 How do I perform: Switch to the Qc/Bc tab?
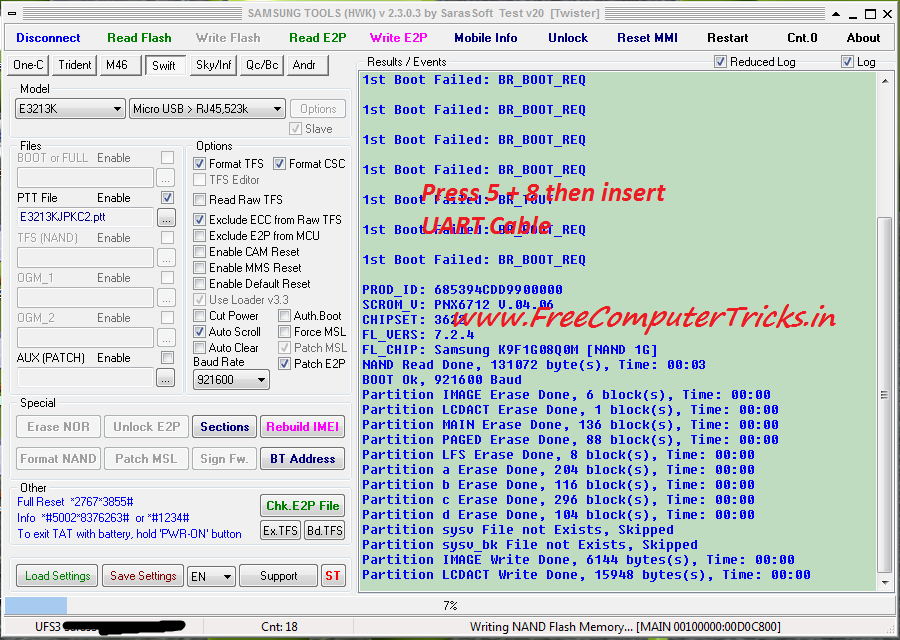(x=262, y=65)
